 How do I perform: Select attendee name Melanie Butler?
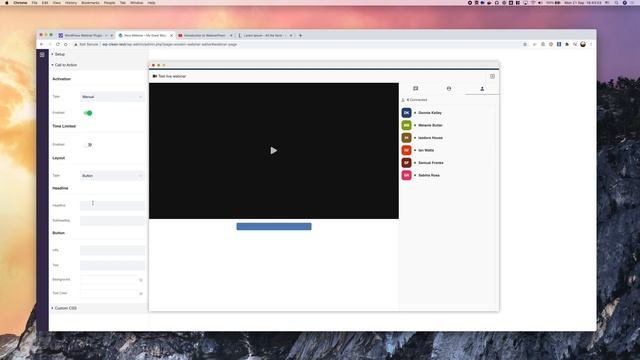(x=430, y=125)
